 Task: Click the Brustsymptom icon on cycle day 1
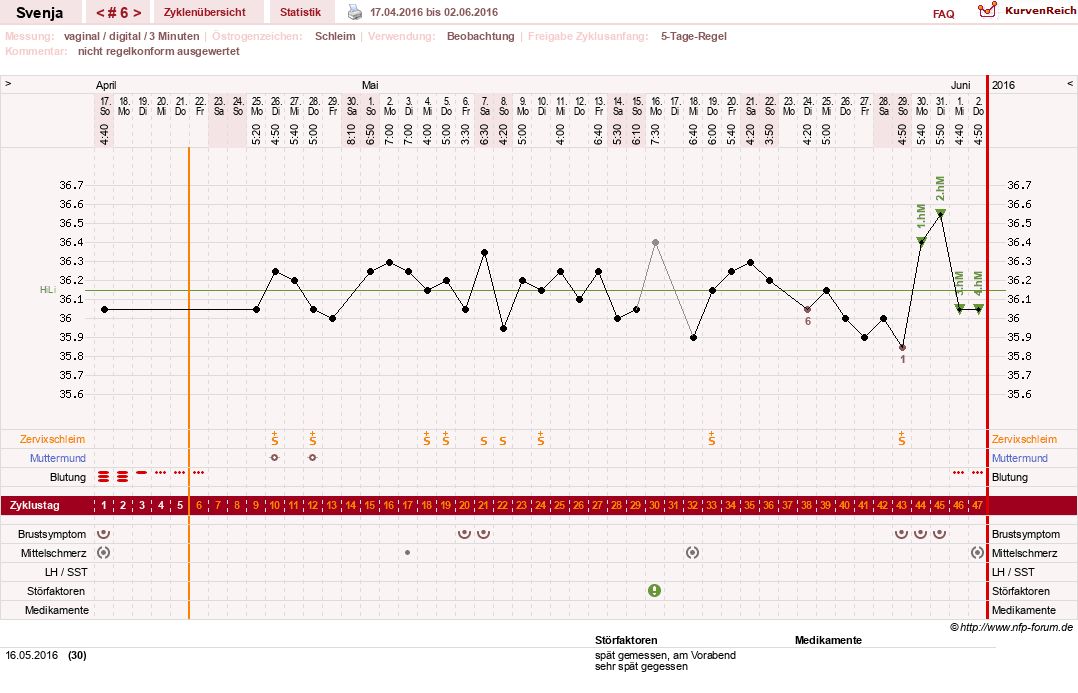[x=104, y=534]
